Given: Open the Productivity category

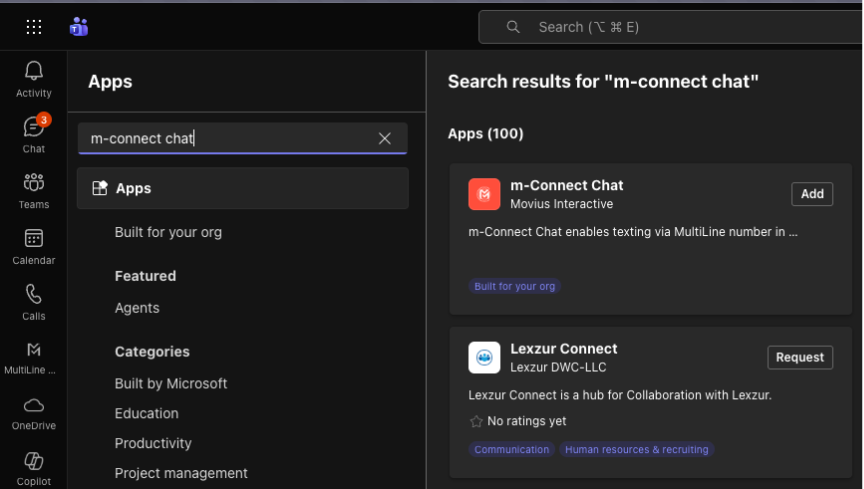Looking at the screenshot, I should click(x=153, y=443).
